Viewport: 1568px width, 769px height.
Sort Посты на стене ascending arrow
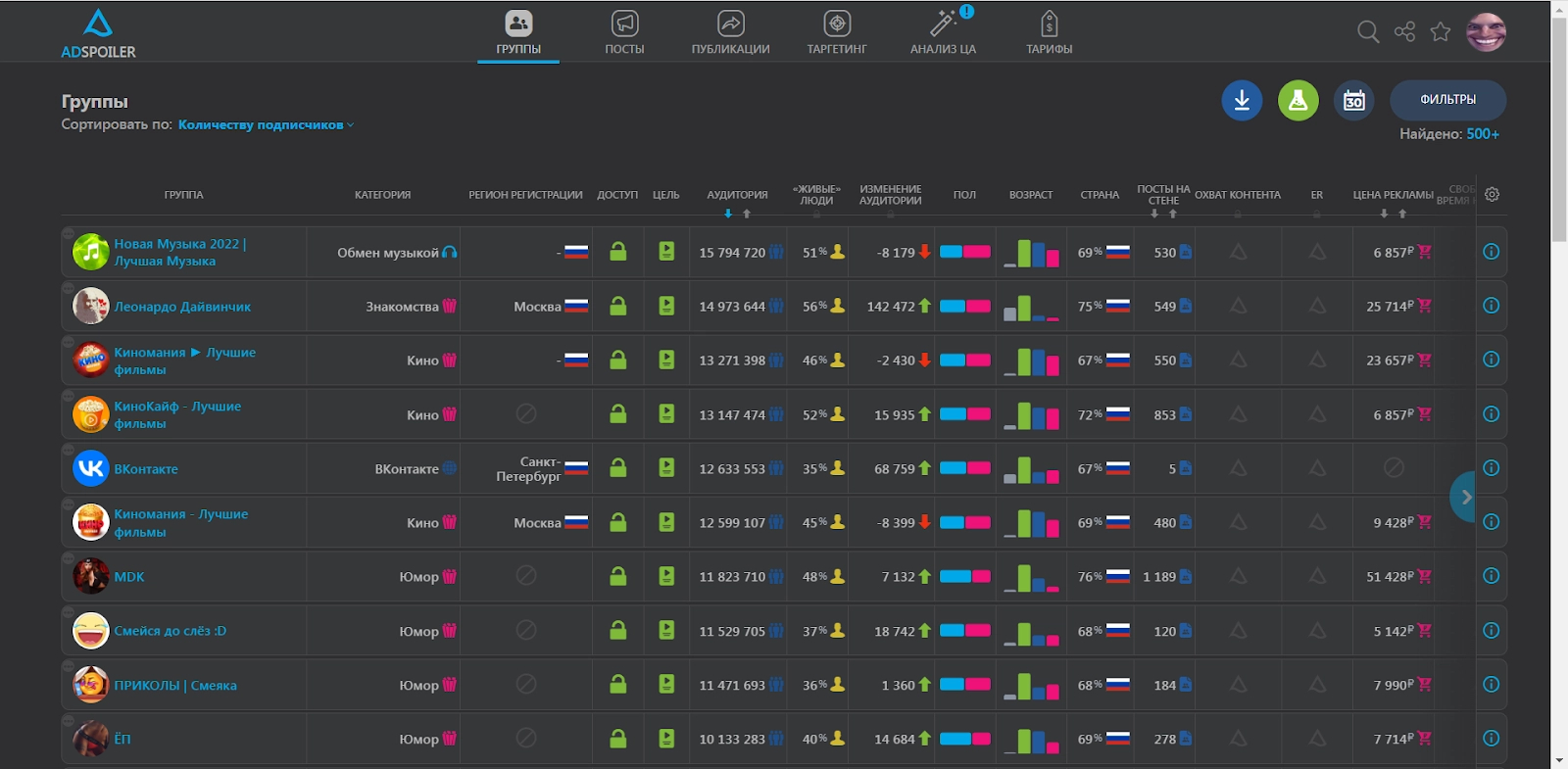click(x=1172, y=214)
